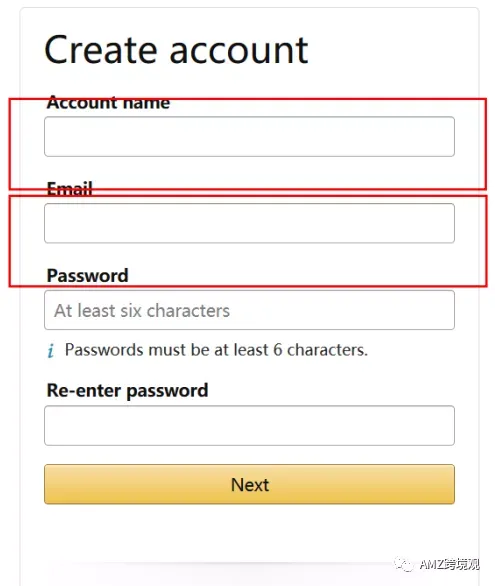Click the top edge of the upper red rectangle
This screenshot has width=495, height=586.
click(x=248, y=99)
